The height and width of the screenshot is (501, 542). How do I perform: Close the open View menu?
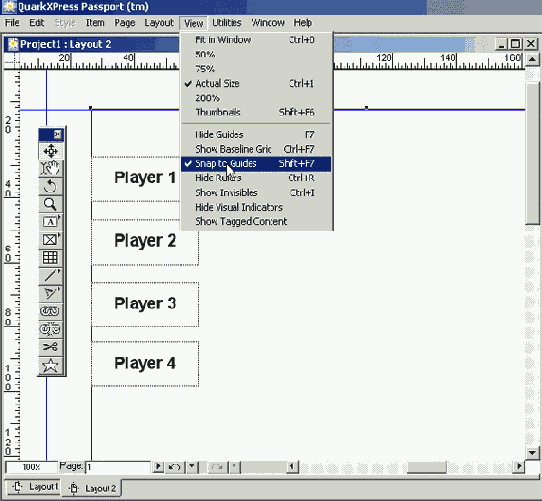194,23
